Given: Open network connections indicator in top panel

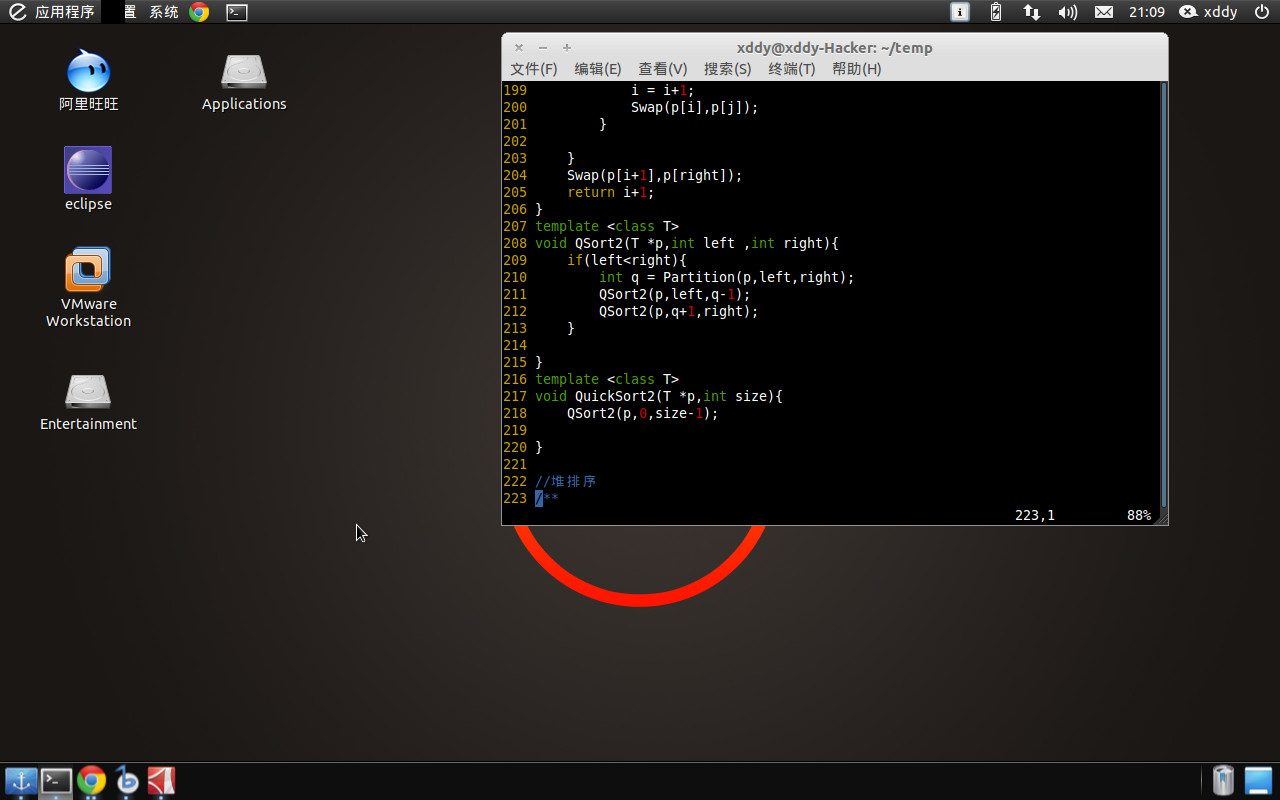Looking at the screenshot, I should [1032, 12].
